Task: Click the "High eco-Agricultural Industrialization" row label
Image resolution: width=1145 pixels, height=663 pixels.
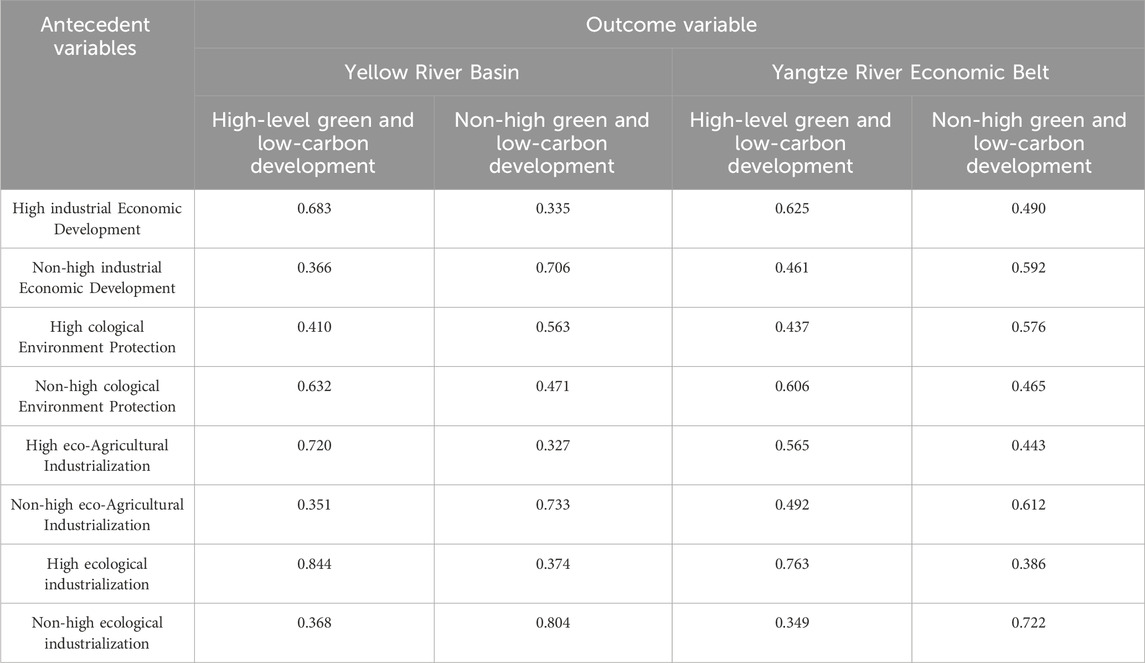Action: click(x=97, y=454)
